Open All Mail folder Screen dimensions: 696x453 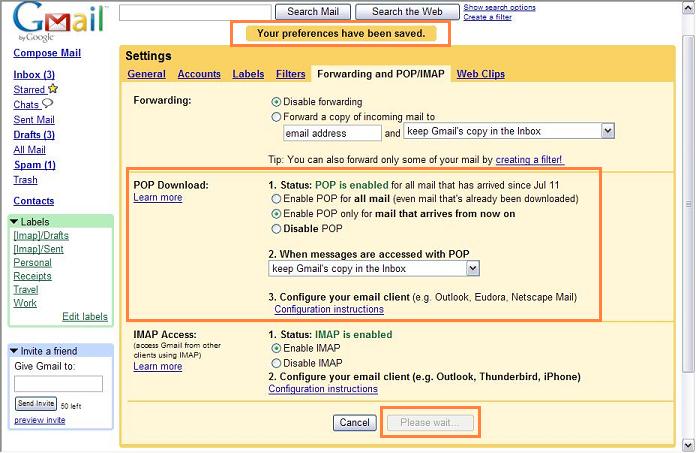(29, 150)
